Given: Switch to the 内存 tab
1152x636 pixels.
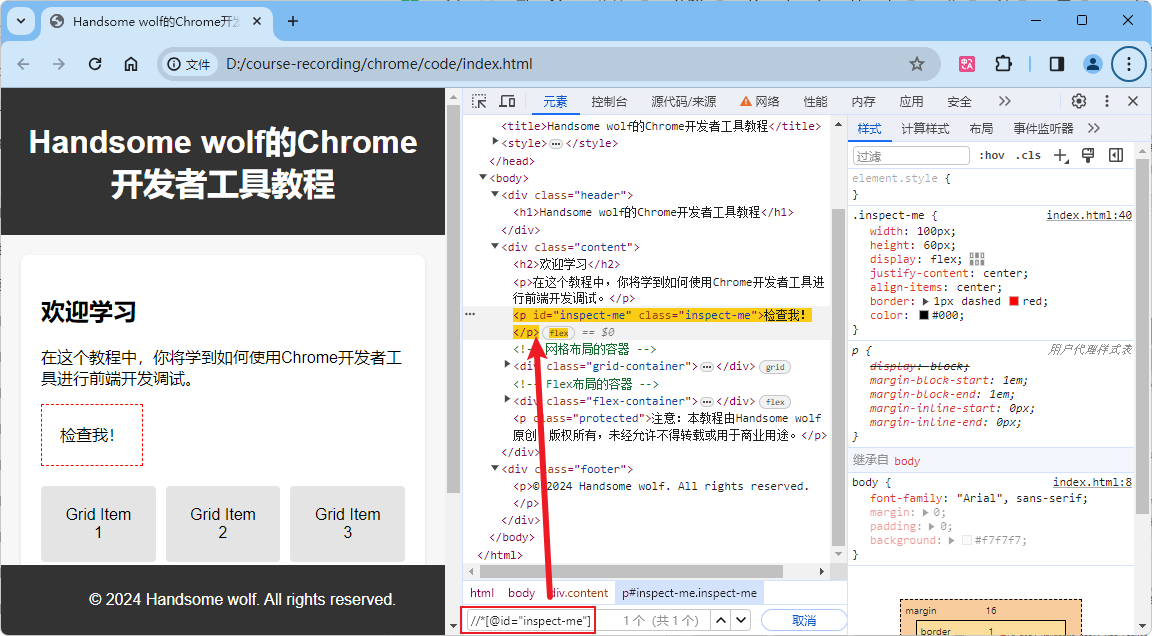Looking at the screenshot, I should pos(863,102).
